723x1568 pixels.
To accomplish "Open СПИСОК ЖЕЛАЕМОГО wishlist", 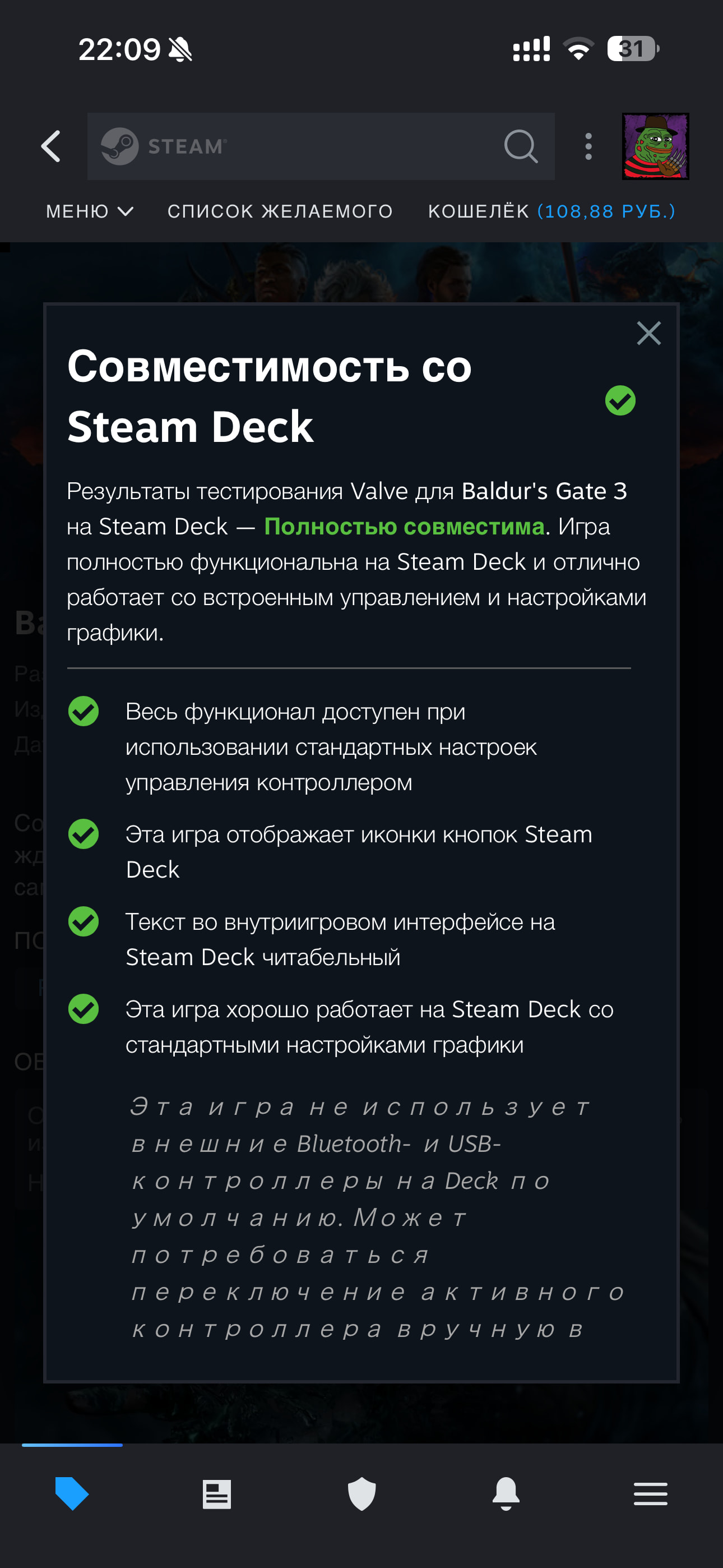I will (x=280, y=211).
